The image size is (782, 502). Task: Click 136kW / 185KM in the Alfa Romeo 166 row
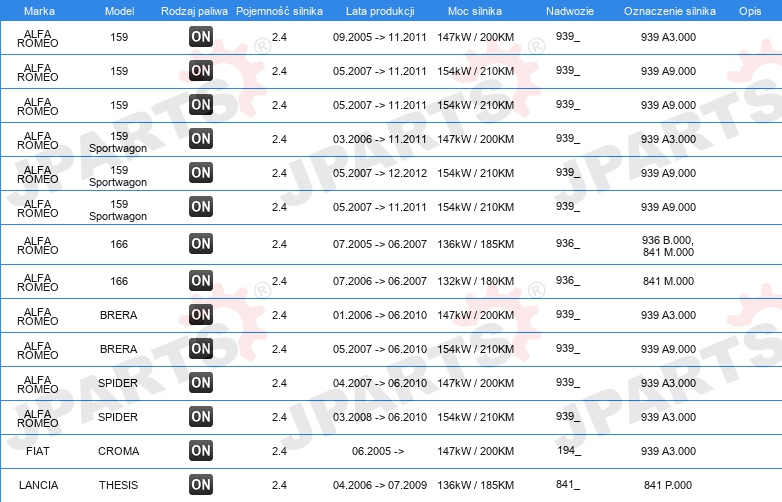[475, 244]
